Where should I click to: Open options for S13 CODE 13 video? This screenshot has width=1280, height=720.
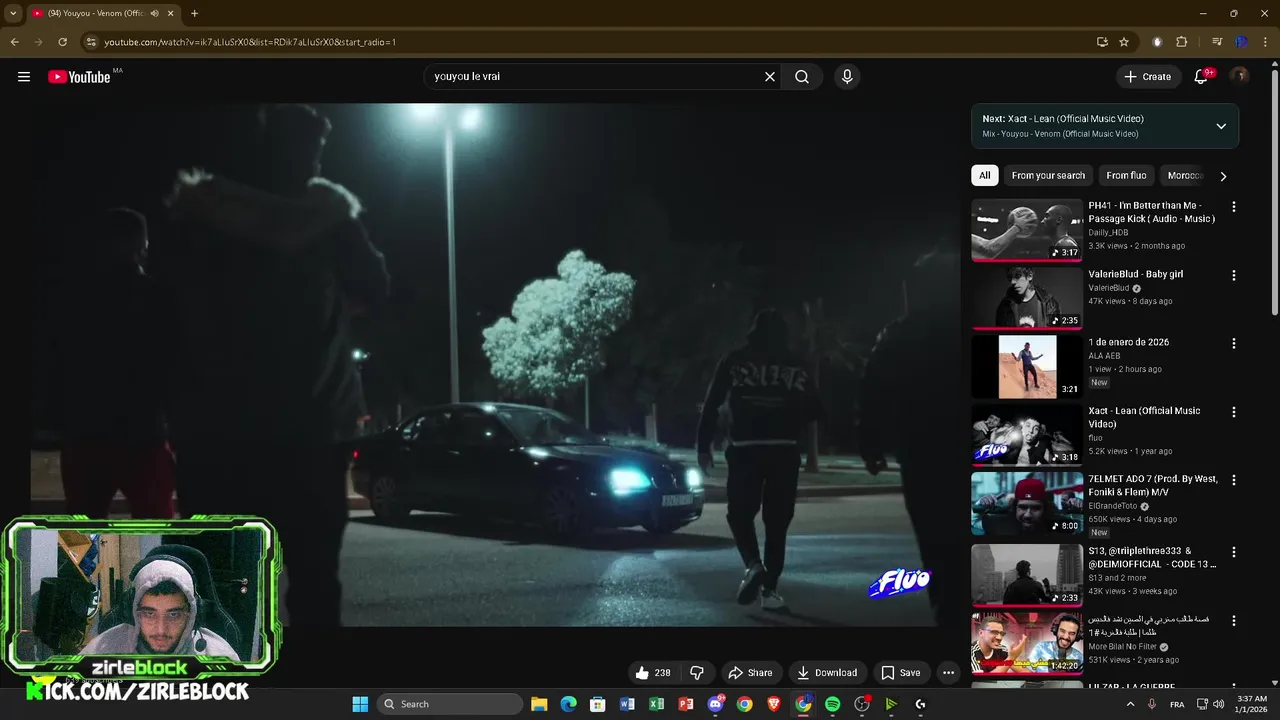[1233, 552]
